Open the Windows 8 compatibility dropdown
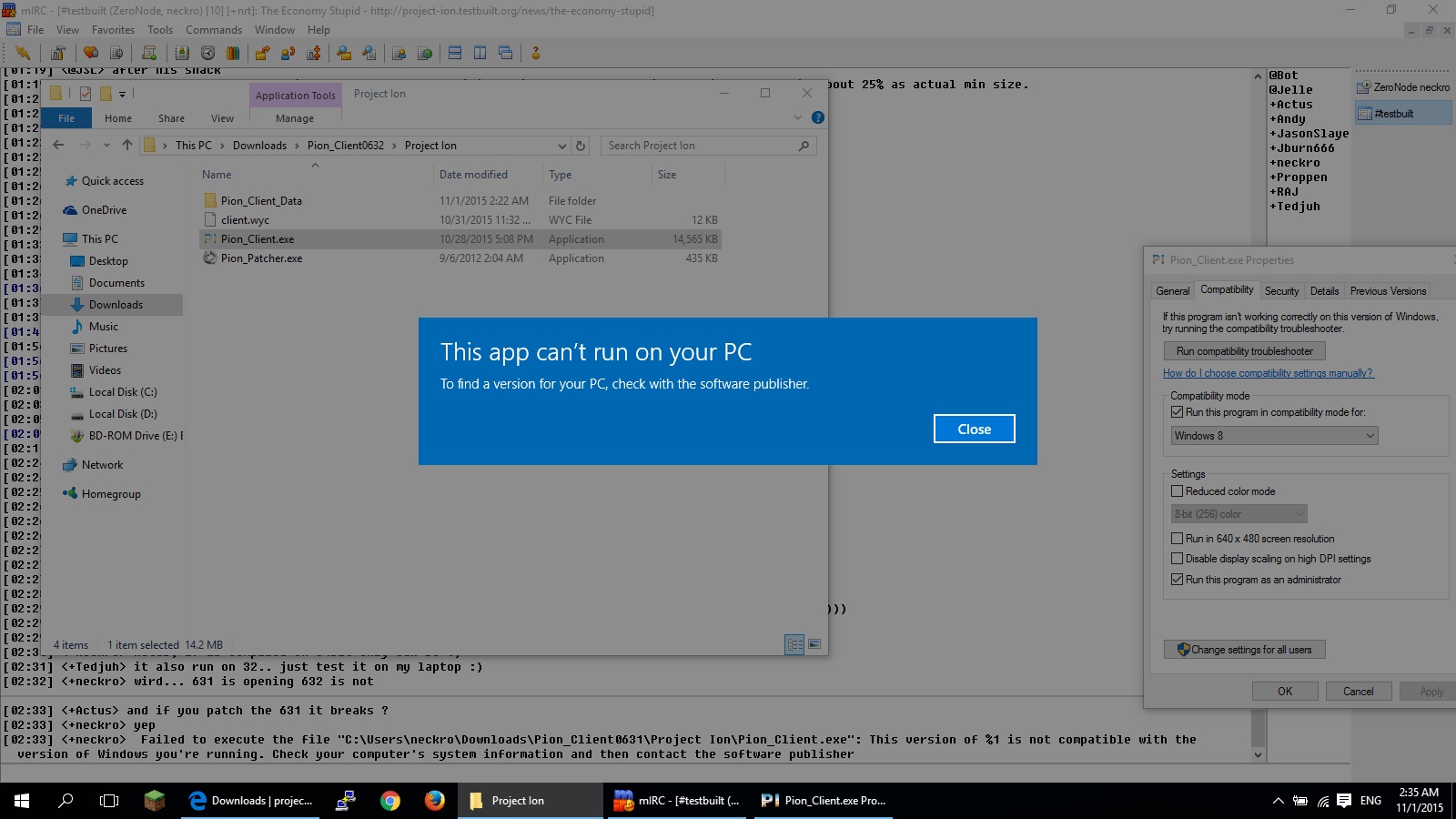1456x819 pixels. (1274, 436)
